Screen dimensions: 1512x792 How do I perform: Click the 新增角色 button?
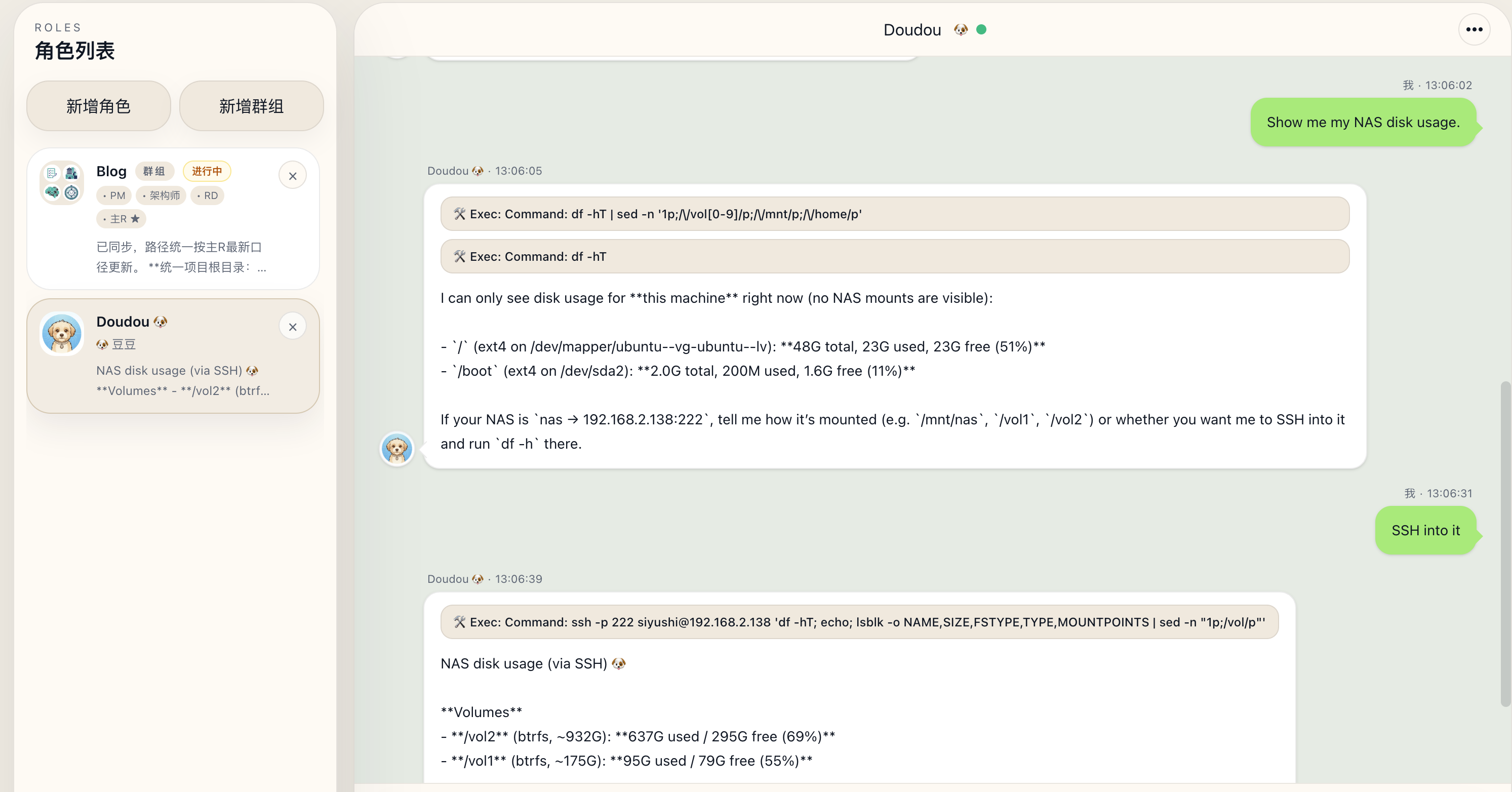(x=99, y=106)
